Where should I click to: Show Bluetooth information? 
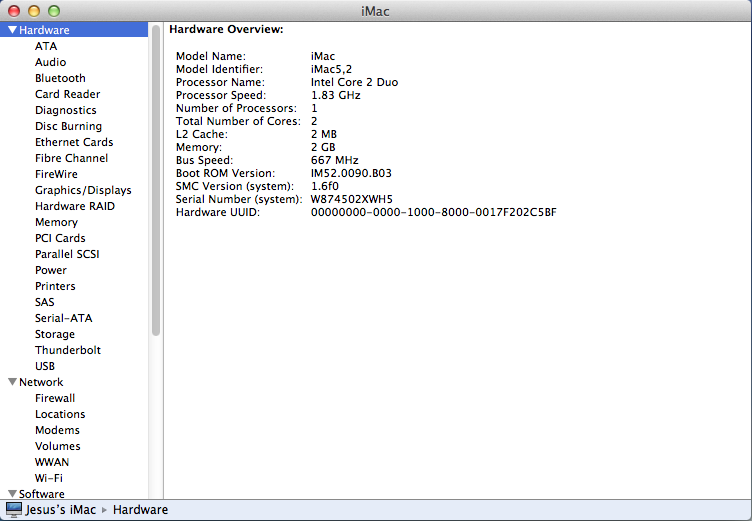[x=60, y=78]
